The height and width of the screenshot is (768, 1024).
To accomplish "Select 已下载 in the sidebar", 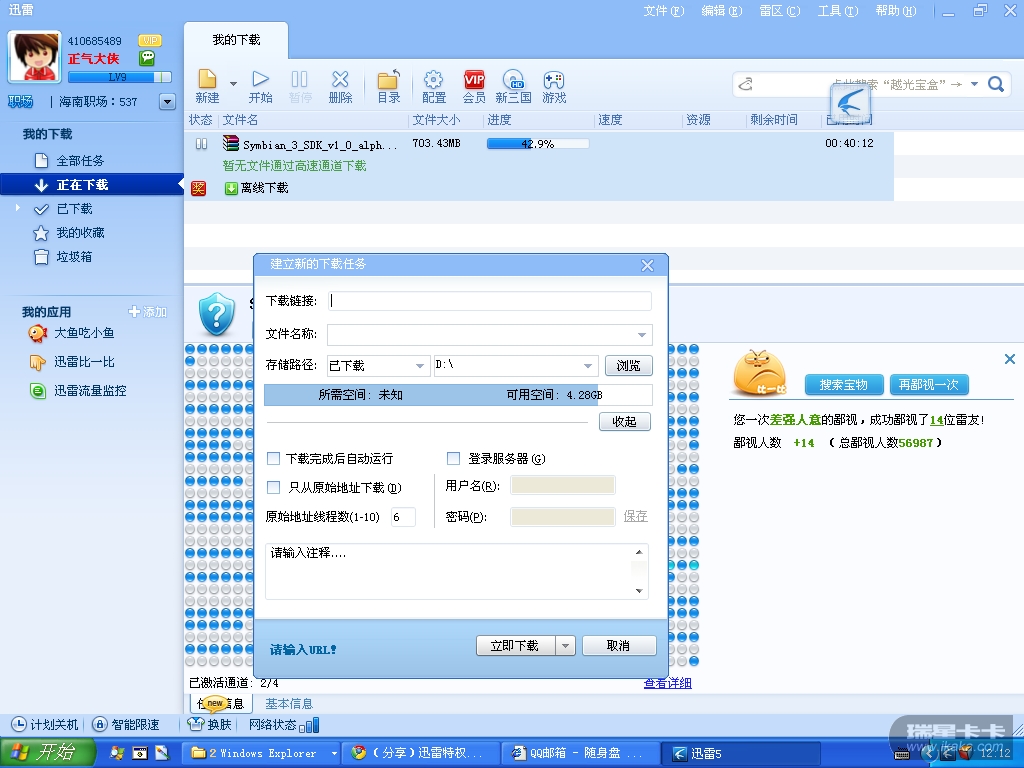I will pos(74,209).
